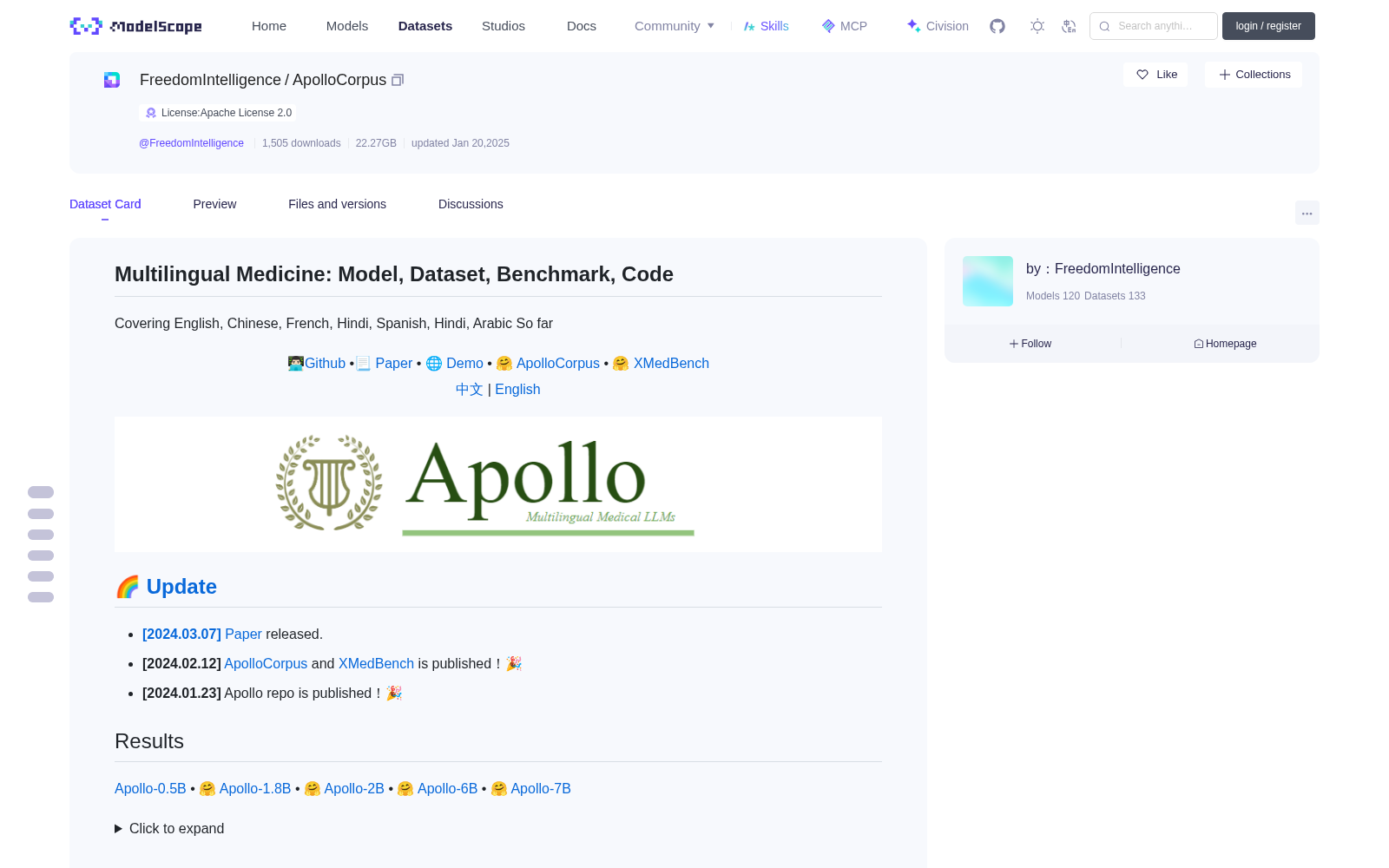Switch site language with the translate icon
The height and width of the screenshot is (868, 1389).
[x=1069, y=26]
